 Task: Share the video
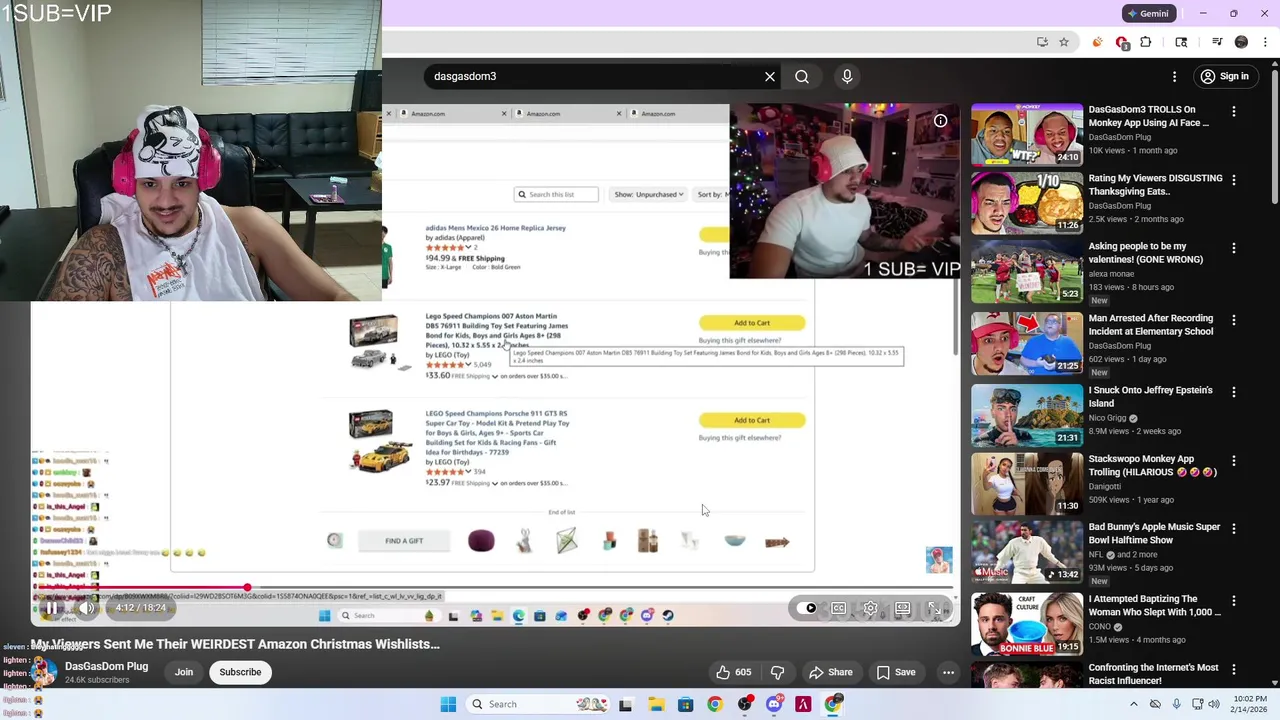(831, 672)
